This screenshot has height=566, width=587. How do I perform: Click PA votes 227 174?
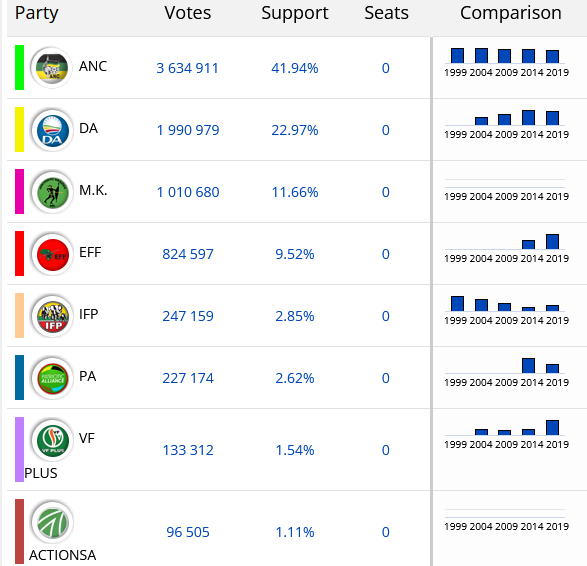click(188, 378)
